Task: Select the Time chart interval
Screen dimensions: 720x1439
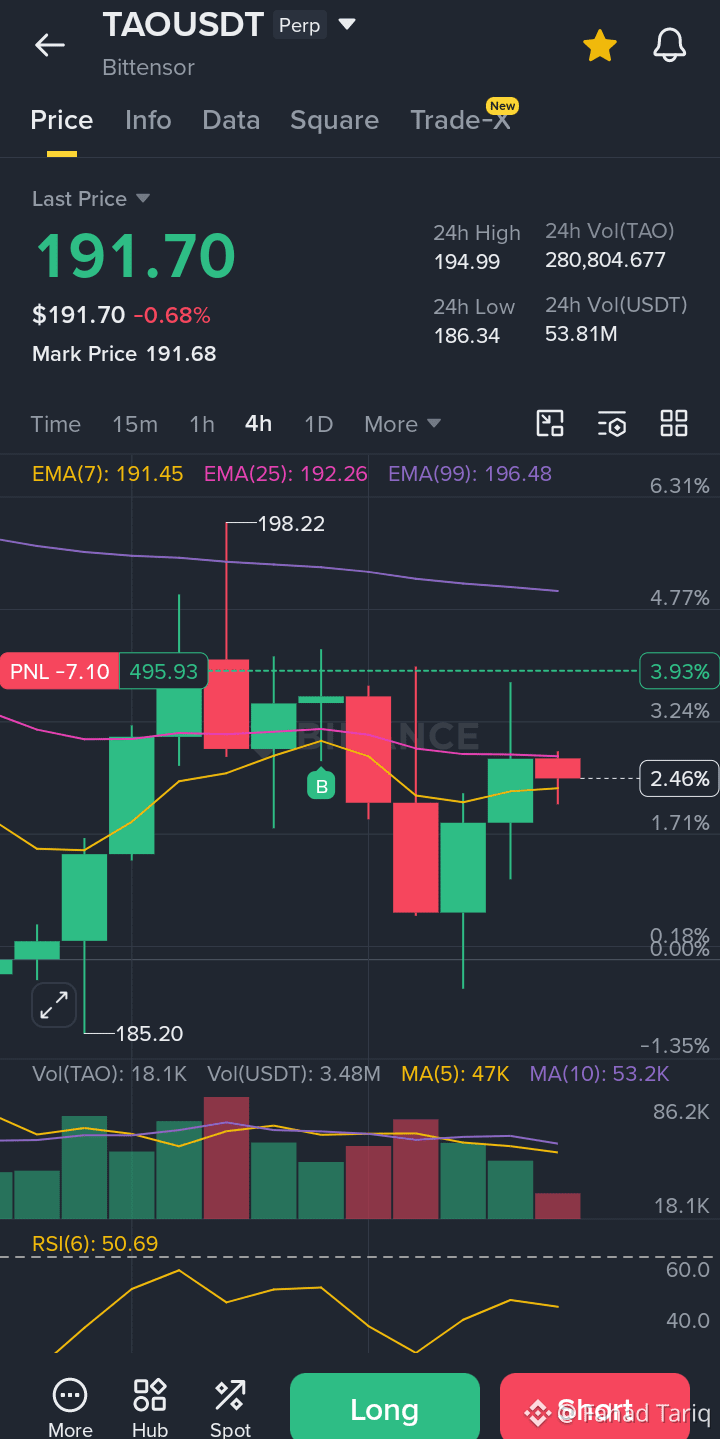Action: pos(56,424)
